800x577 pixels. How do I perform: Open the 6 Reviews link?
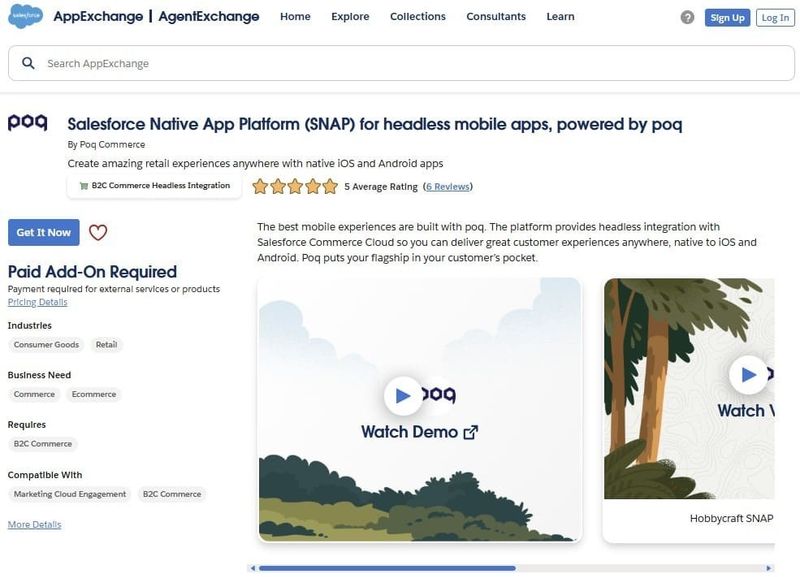pos(447,187)
